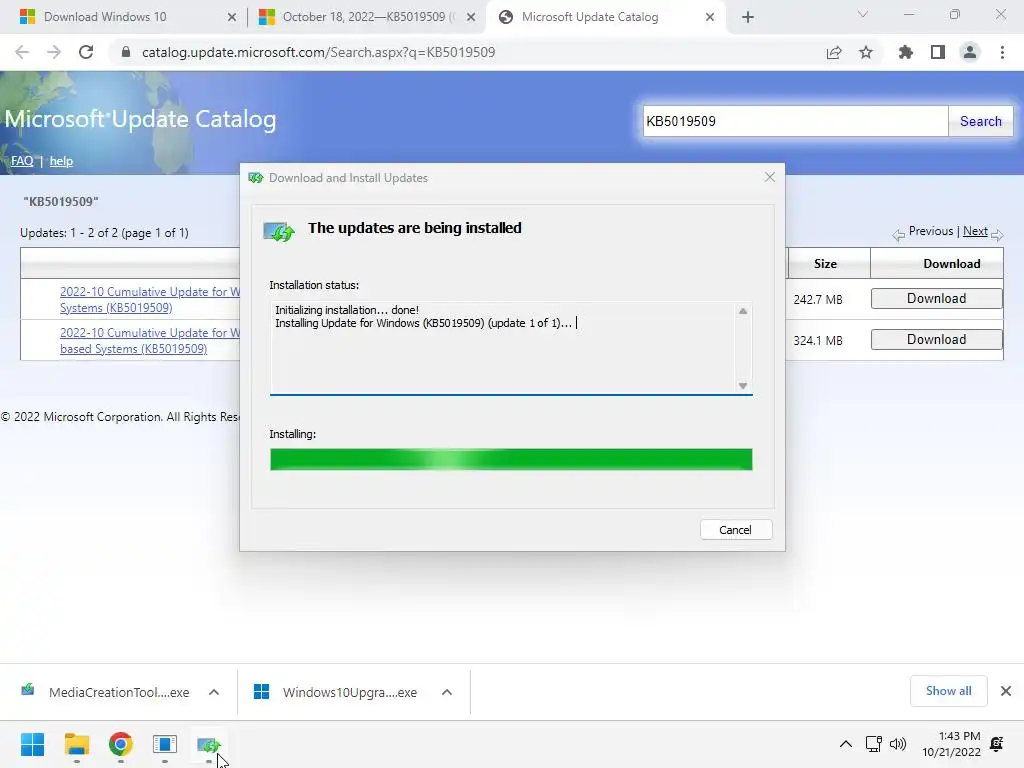Open a new browser tab
The height and width of the screenshot is (768, 1024).
coord(748,17)
